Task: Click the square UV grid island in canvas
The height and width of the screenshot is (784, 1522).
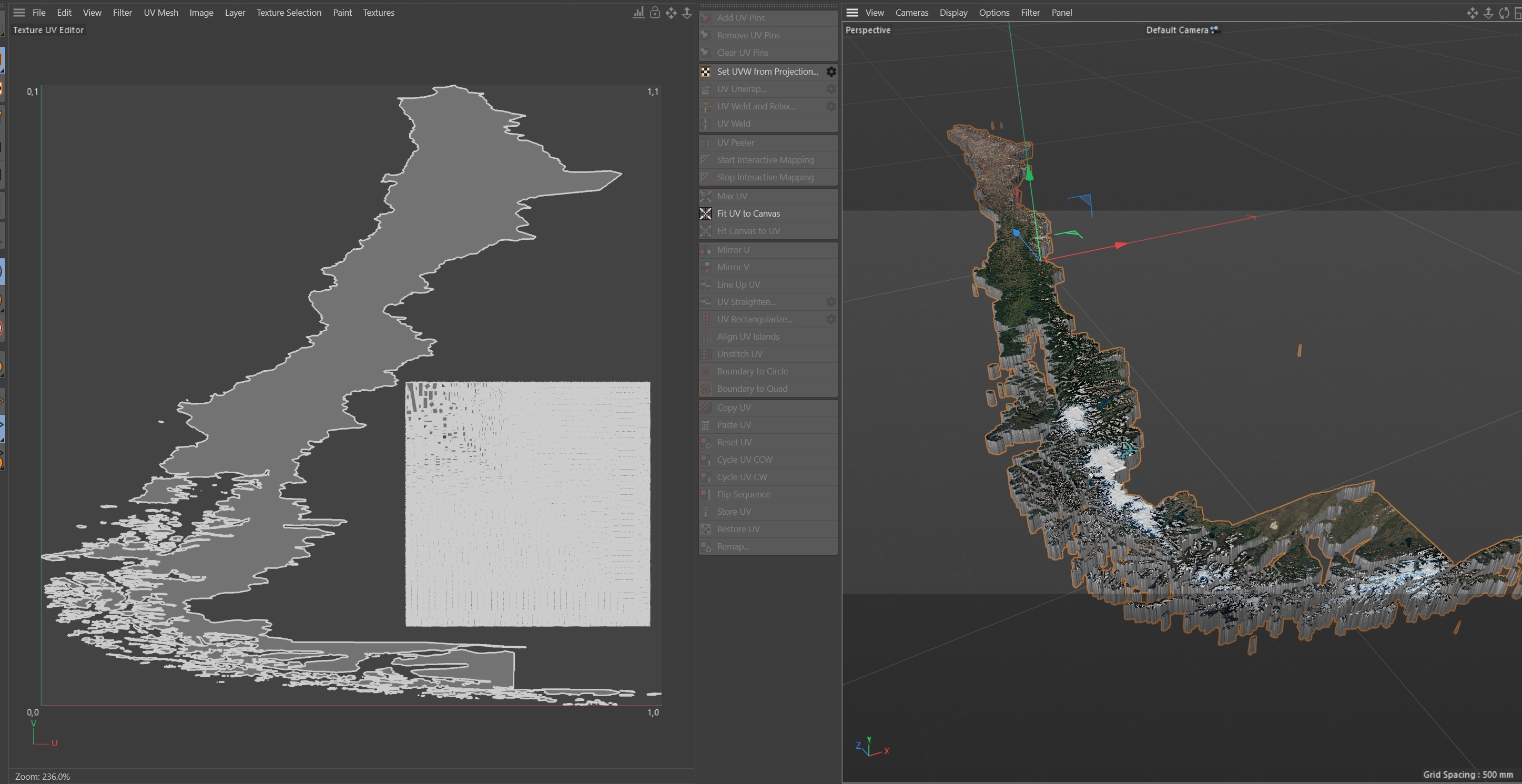Action: [527, 504]
